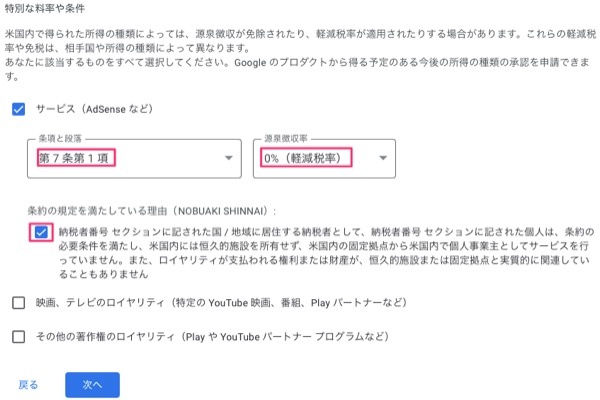Go back with the 戻る link

tap(28, 385)
